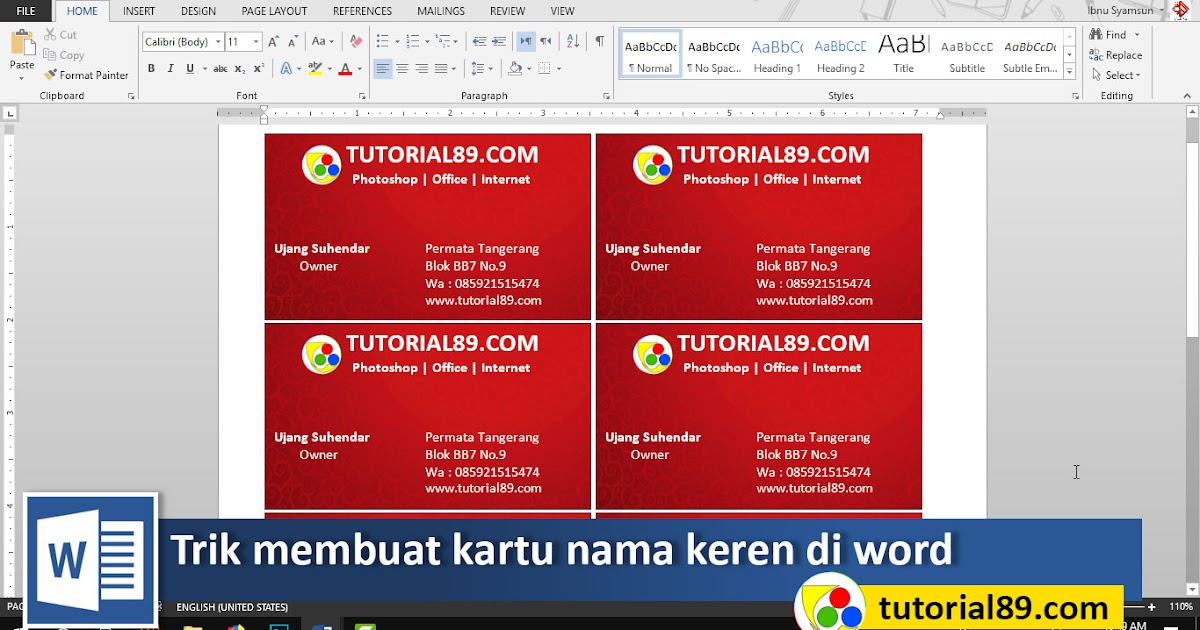The width and height of the screenshot is (1200, 630).
Task: Apply subscript formatting
Action: [x=240, y=69]
